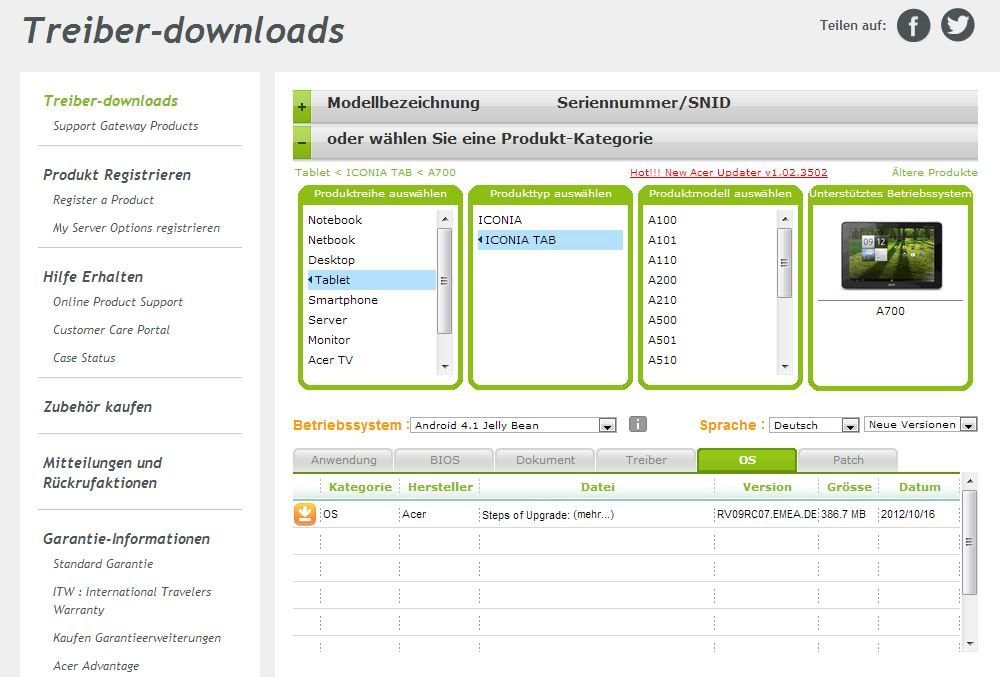Click Support Gateway Products link
This screenshot has width=1000, height=677.
(x=126, y=126)
